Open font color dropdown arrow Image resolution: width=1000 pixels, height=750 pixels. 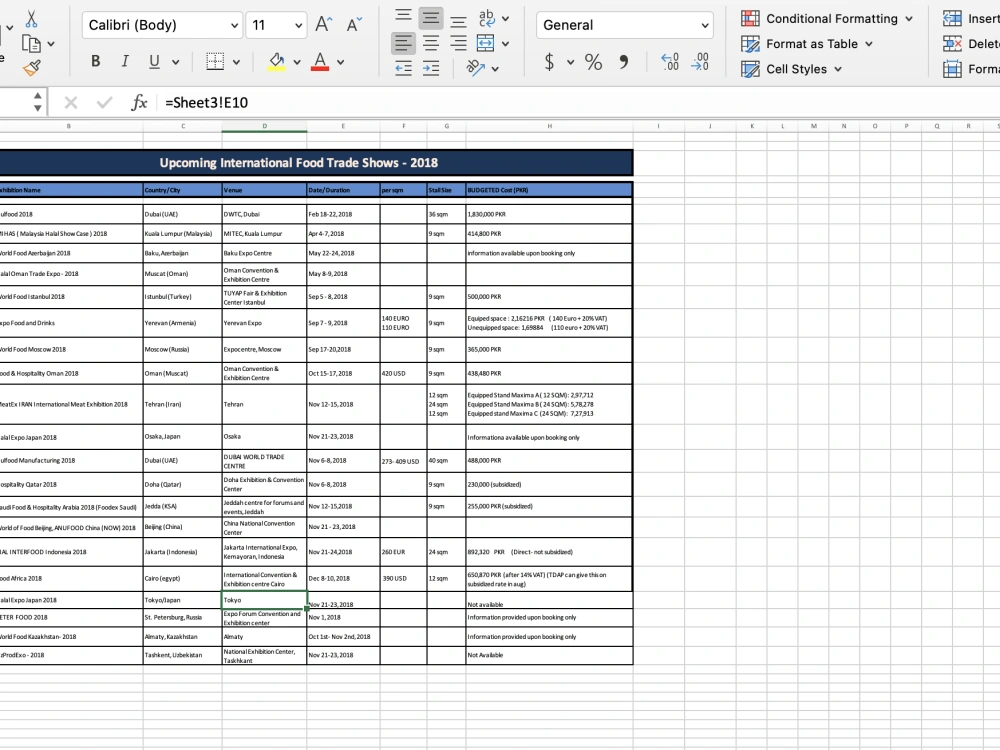point(341,62)
